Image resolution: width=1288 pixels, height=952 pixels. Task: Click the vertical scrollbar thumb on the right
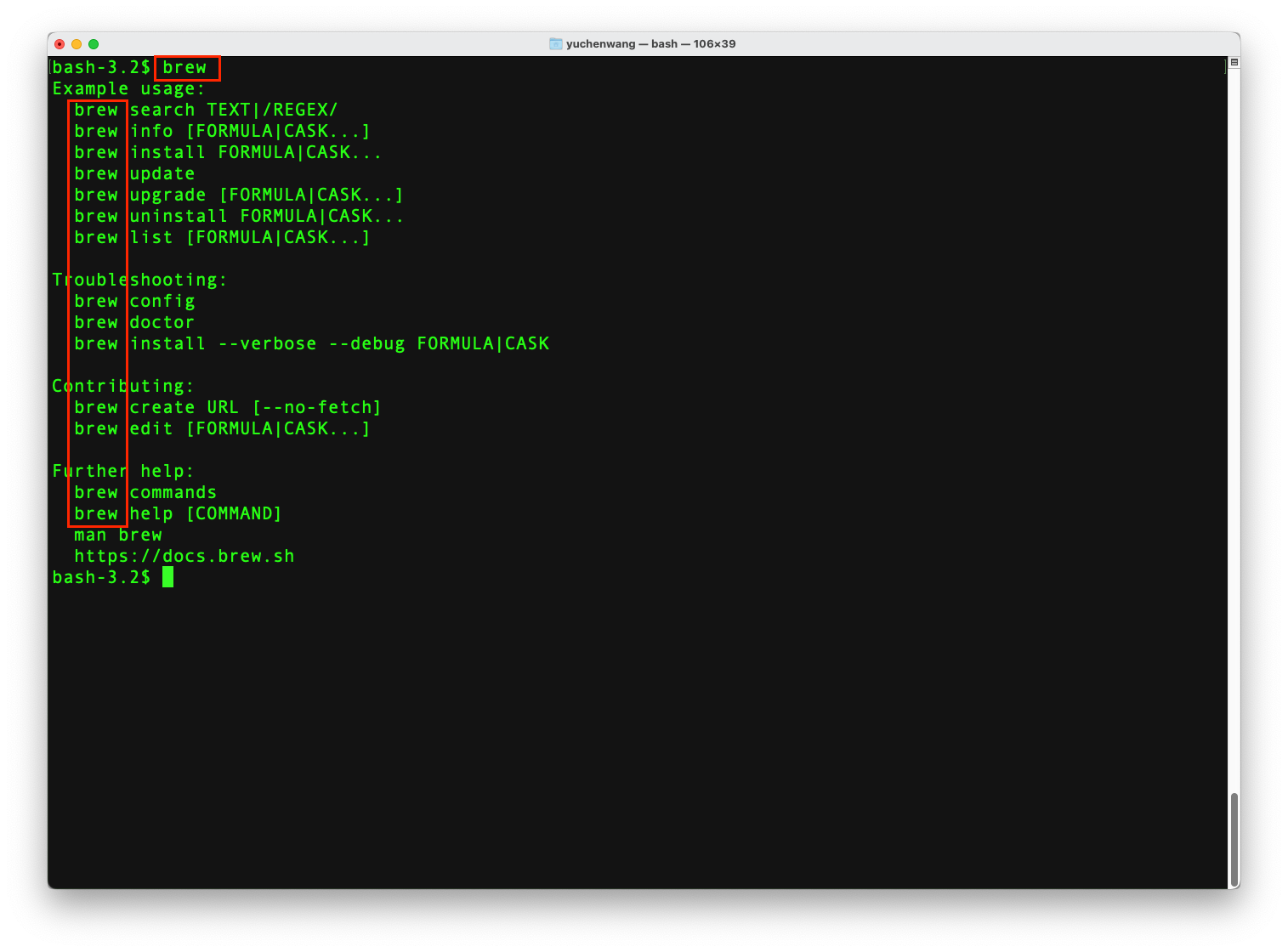(1234, 837)
